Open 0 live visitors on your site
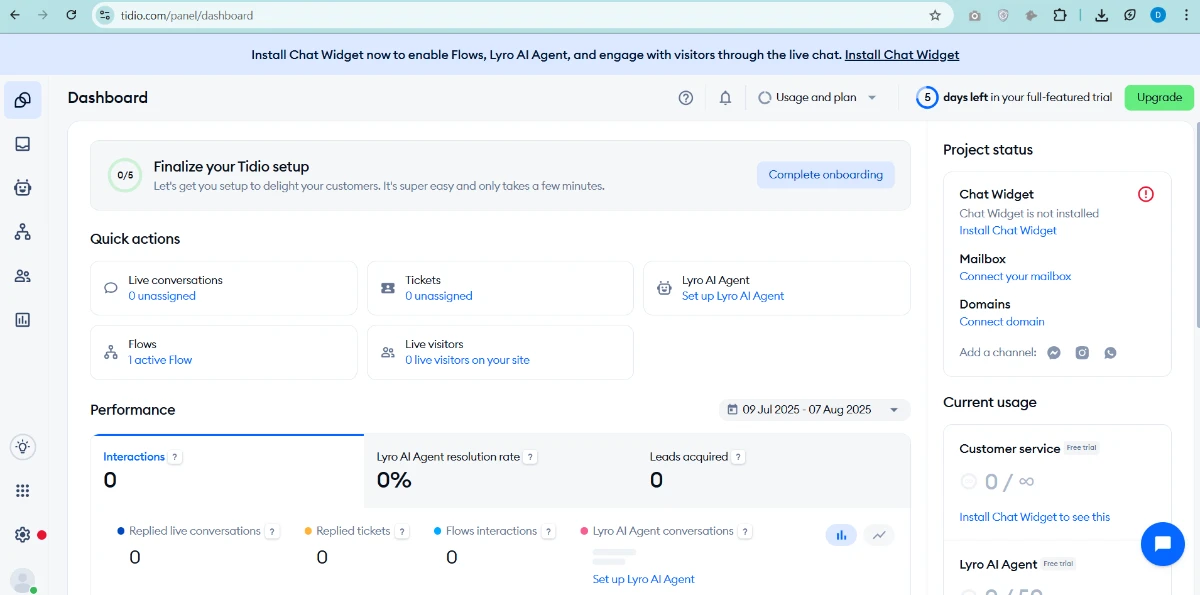1200x595 pixels. click(467, 360)
